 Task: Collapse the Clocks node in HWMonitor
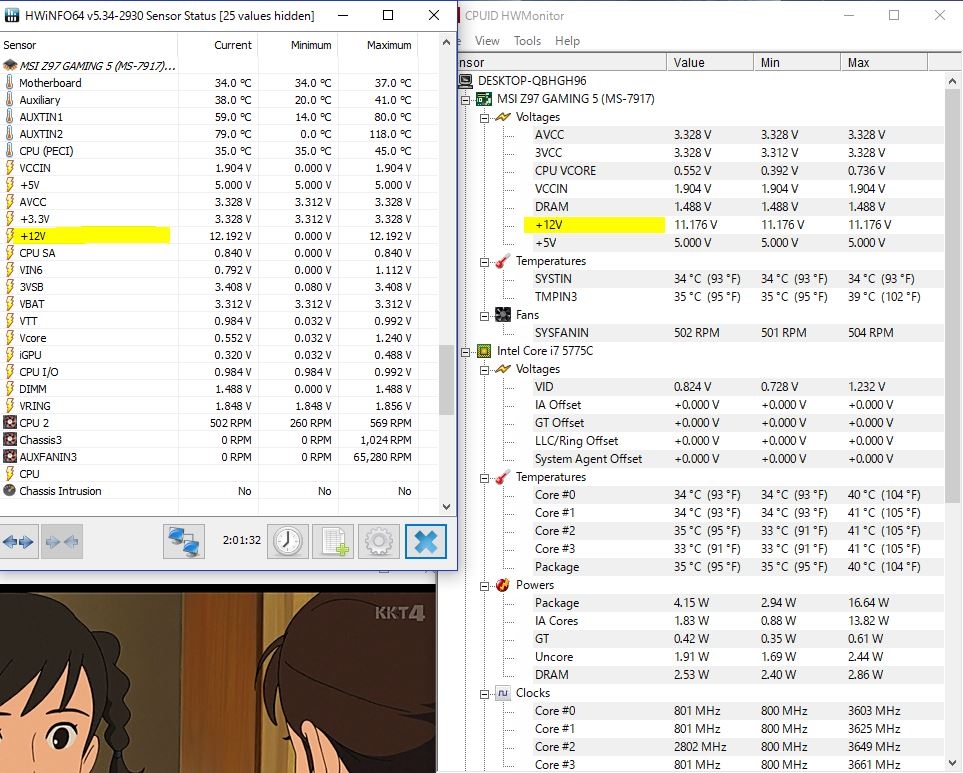click(484, 693)
